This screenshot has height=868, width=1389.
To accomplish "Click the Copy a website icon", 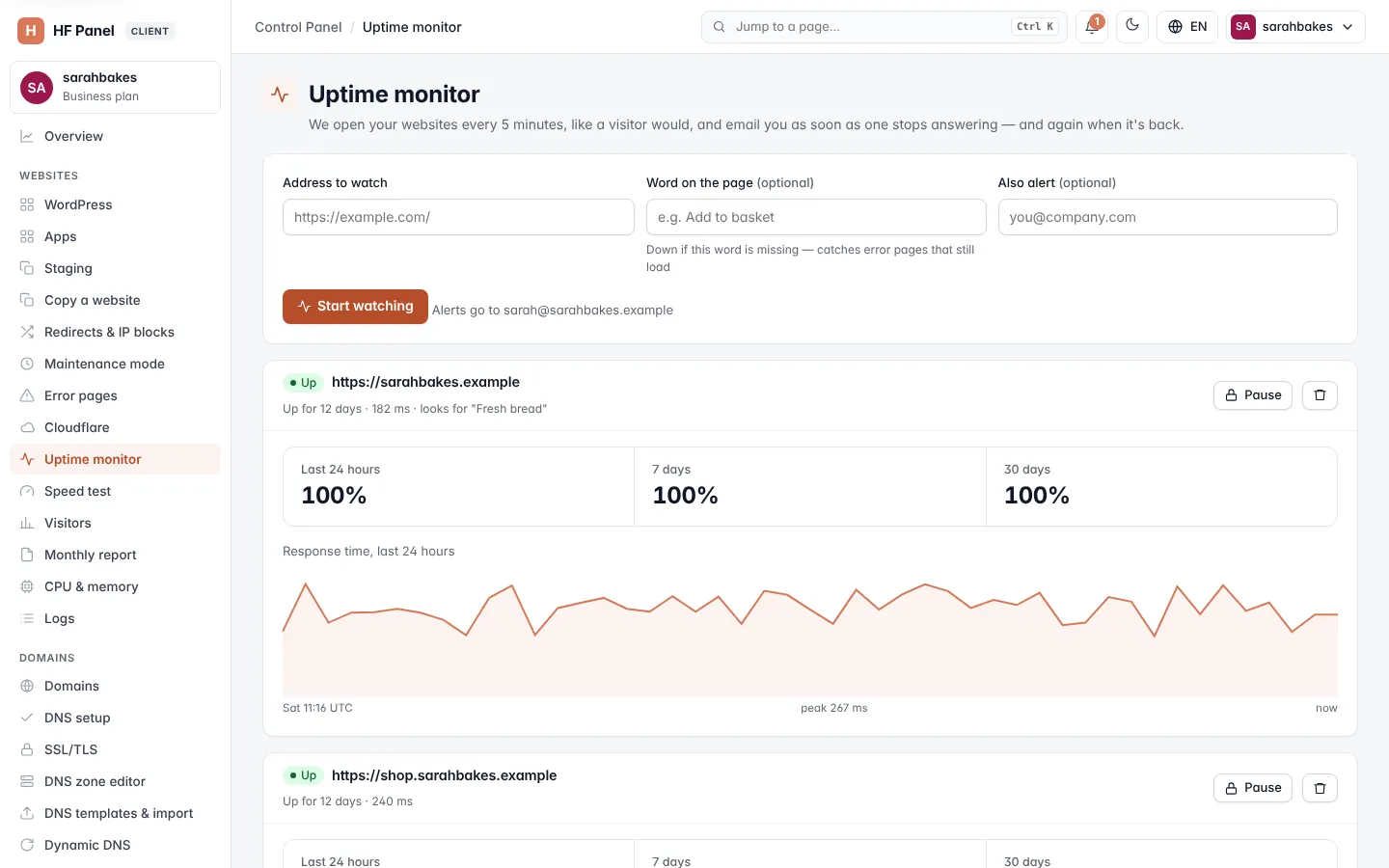I will [27, 300].
